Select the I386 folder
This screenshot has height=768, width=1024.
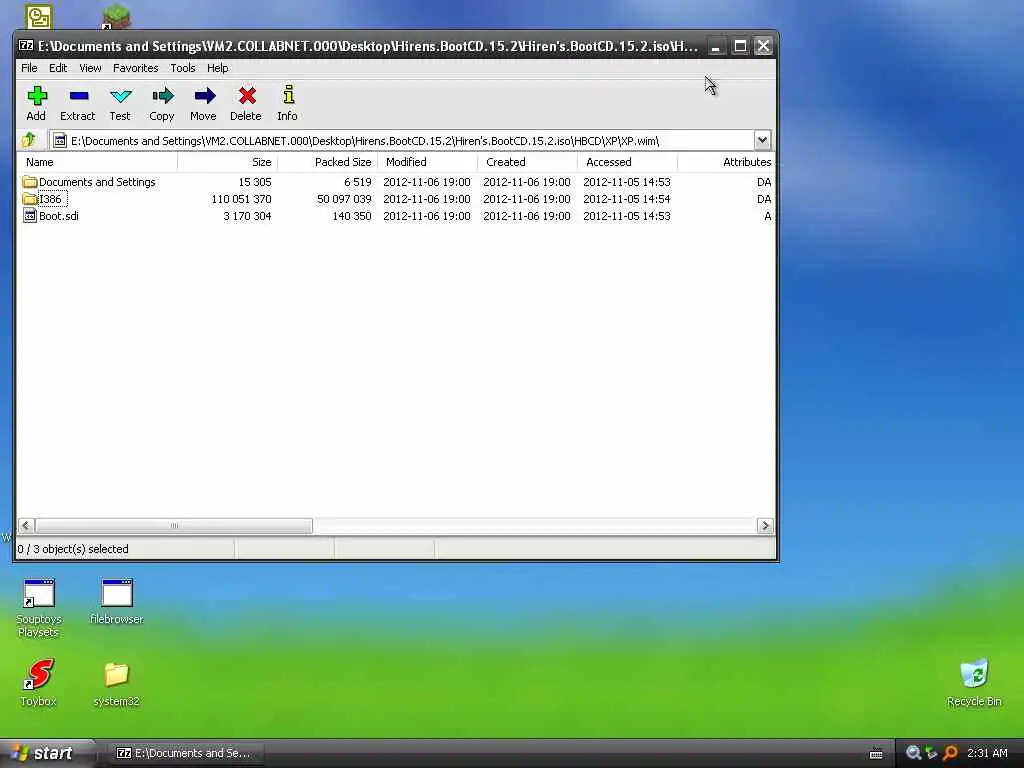pyautogui.click(x=50, y=199)
